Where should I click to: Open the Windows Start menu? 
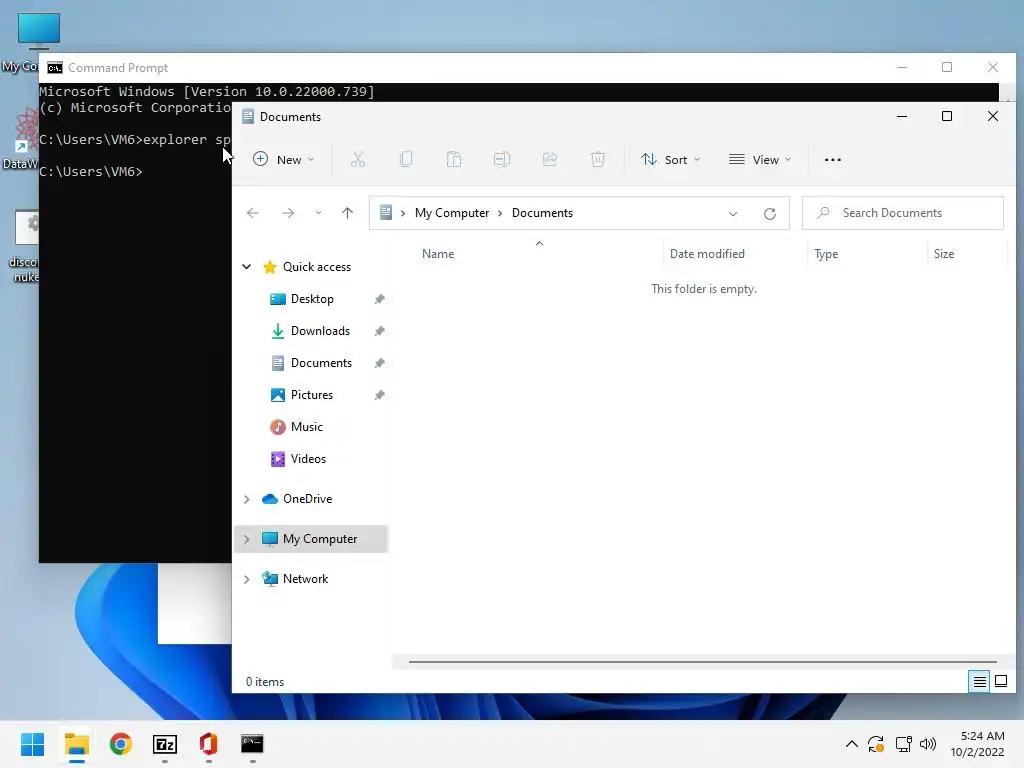pos(32,744)
